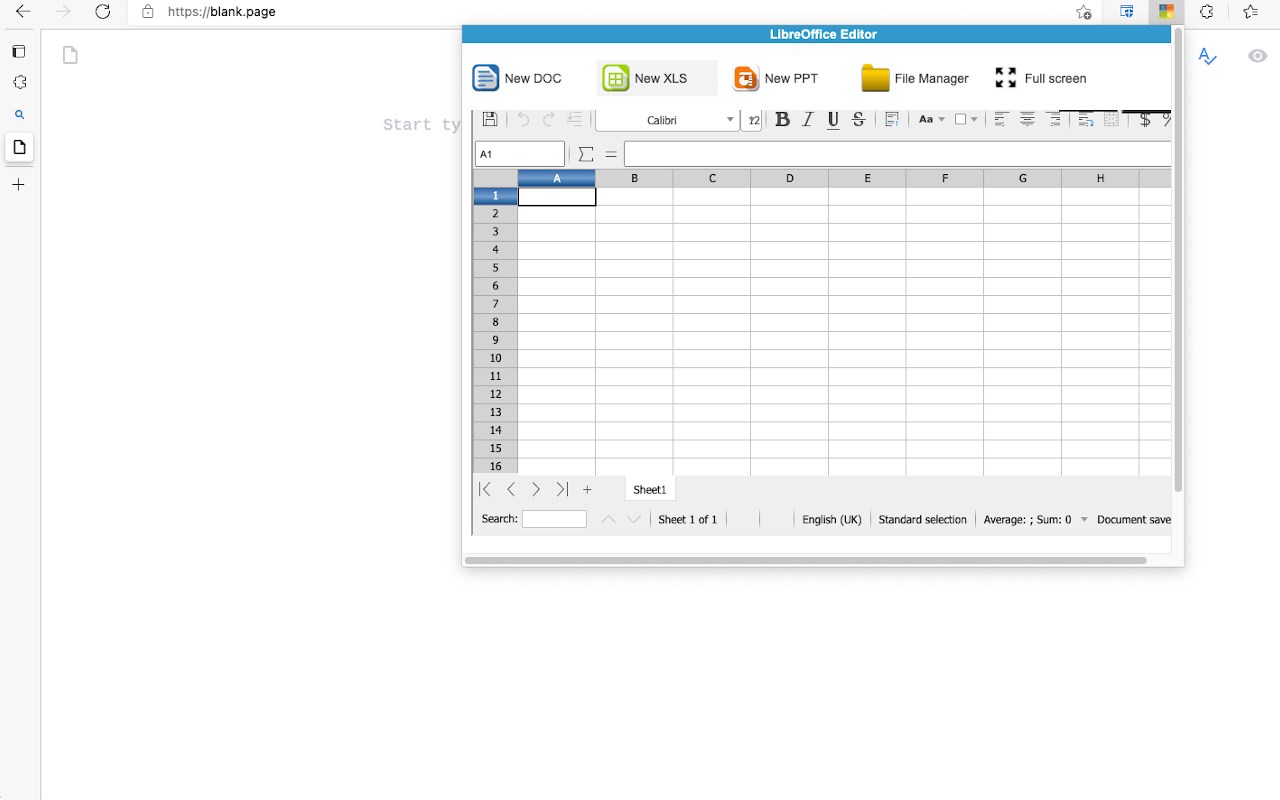The width and height of the screenshot is (1280, 800).
Task: Click the LibreOffice Editor extension icon
Action: point(1166,12)
